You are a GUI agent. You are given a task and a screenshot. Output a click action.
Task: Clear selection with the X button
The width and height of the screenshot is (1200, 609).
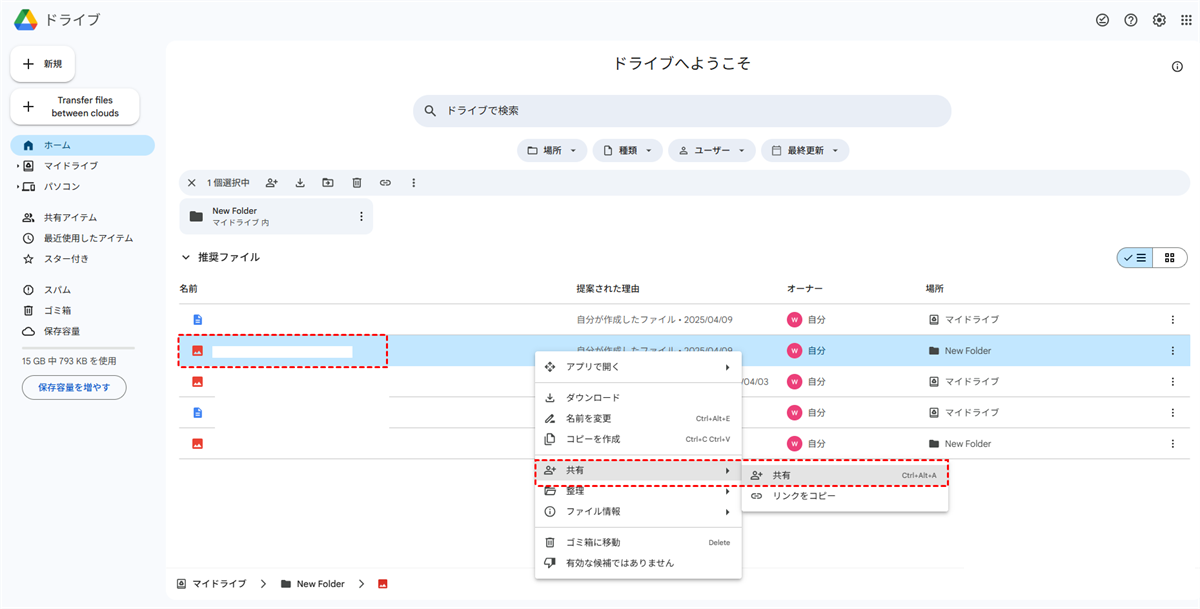click(x=192, y=183)
